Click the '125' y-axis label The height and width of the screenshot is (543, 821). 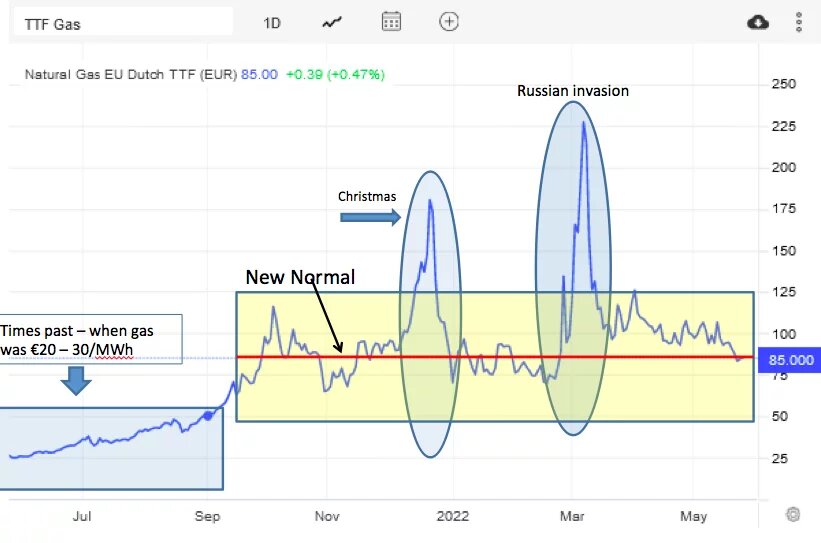(783, 292)
